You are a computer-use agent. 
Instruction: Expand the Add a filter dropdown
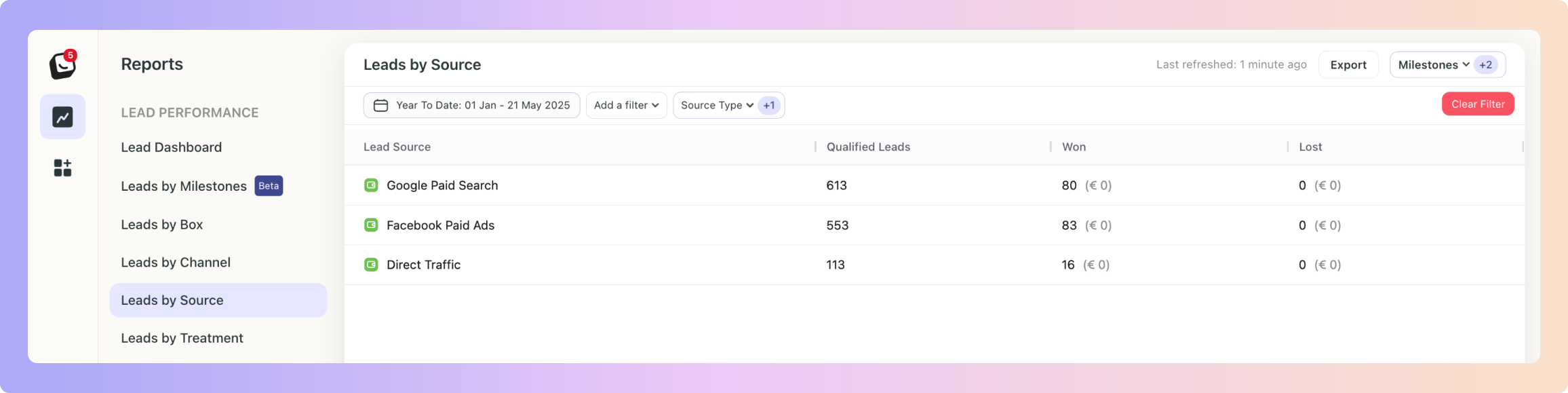[627, 105]
